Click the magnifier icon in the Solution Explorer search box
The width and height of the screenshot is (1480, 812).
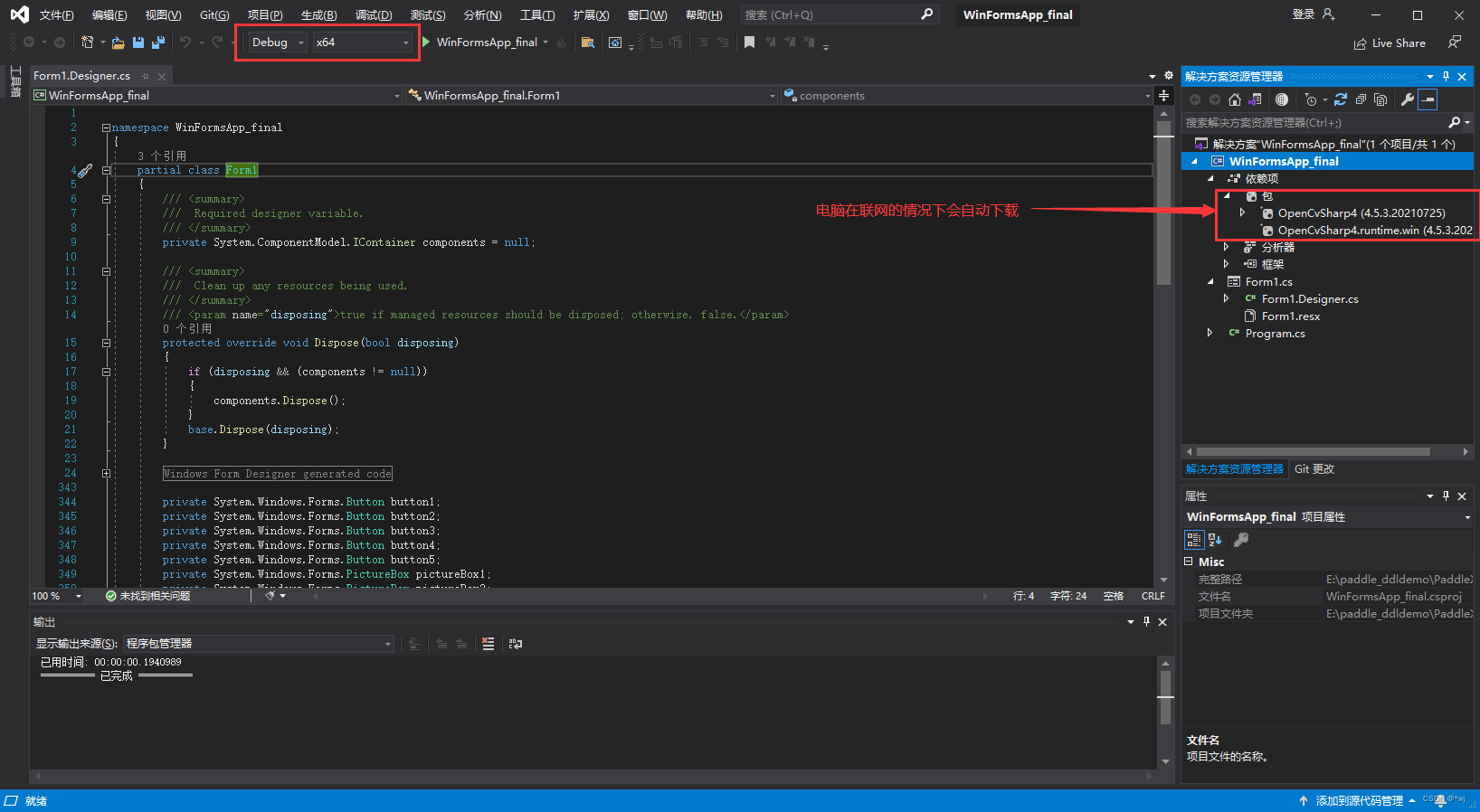click(x=1454, y=122)
